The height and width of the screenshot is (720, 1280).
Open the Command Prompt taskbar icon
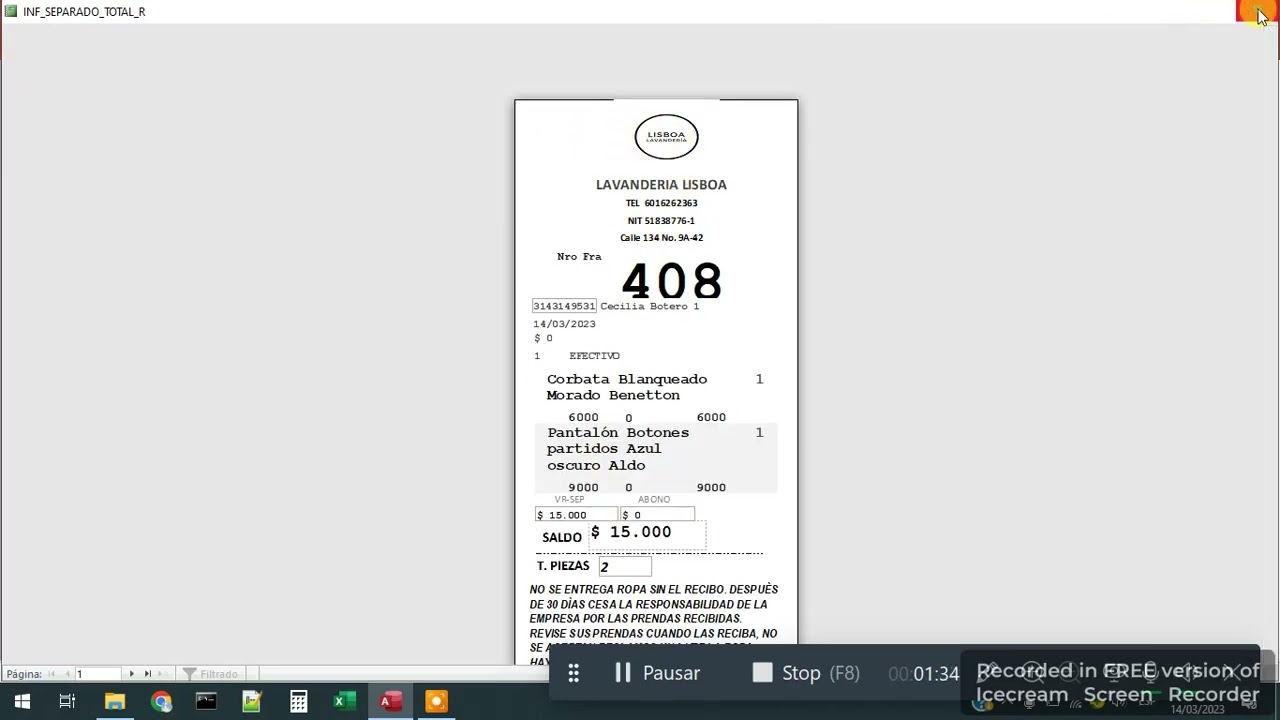[x=206, y=702]
